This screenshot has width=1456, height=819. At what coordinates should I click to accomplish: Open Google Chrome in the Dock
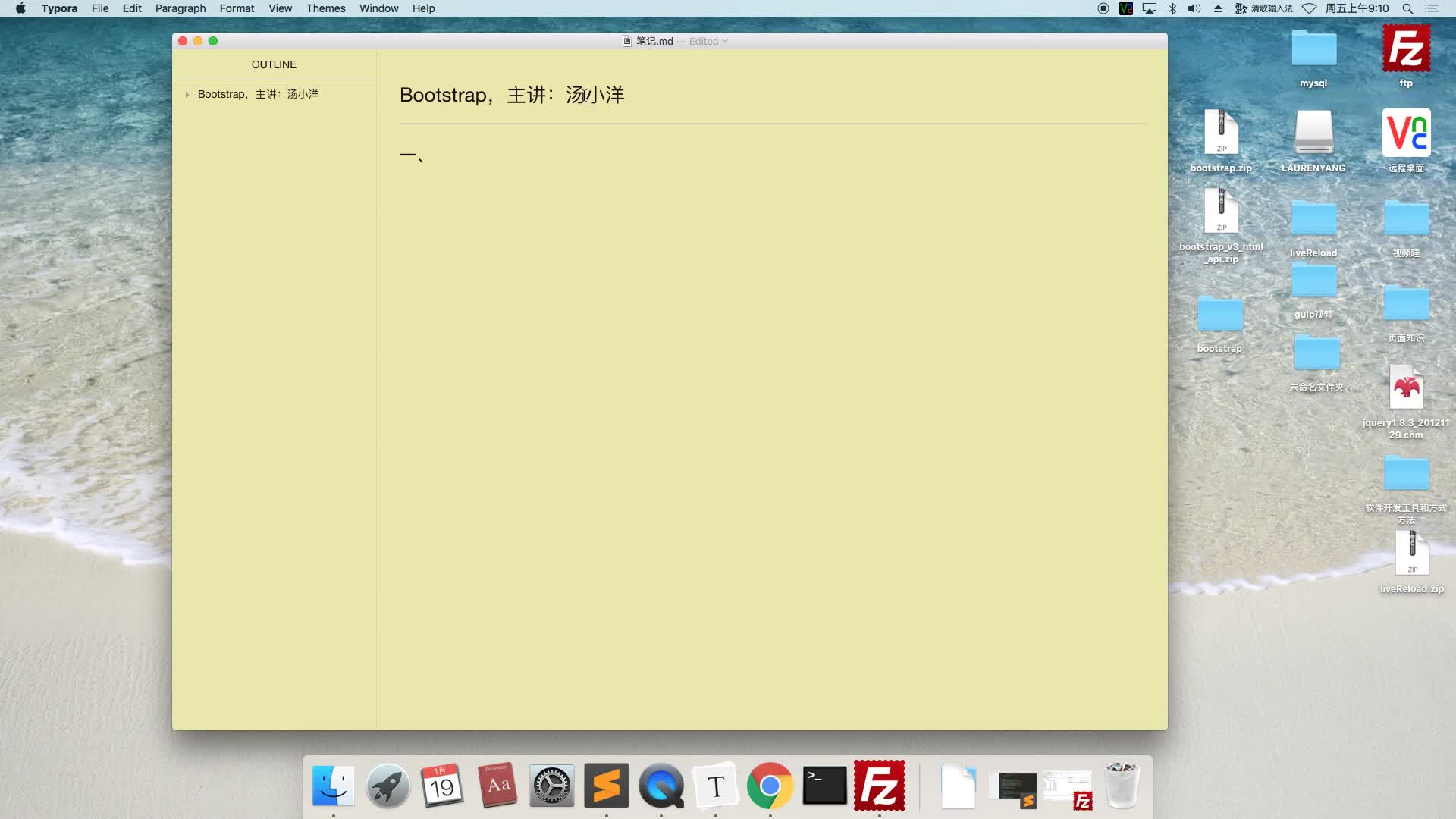[770, 786]
